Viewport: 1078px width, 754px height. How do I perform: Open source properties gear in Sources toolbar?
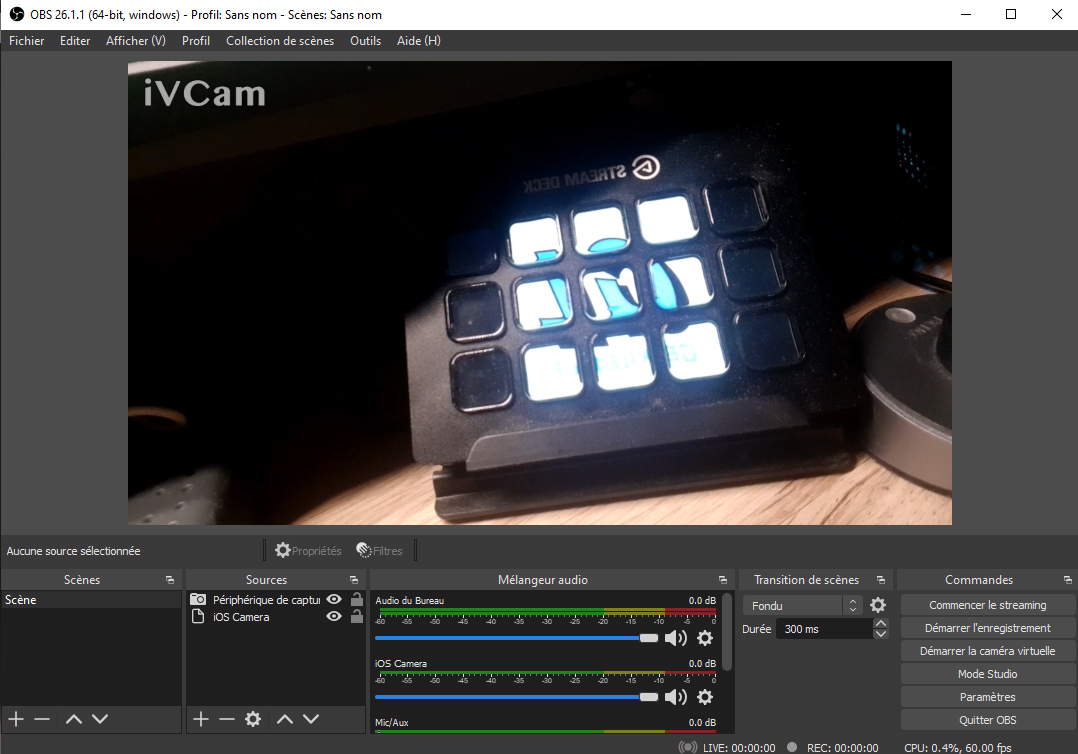click(253, 719)
